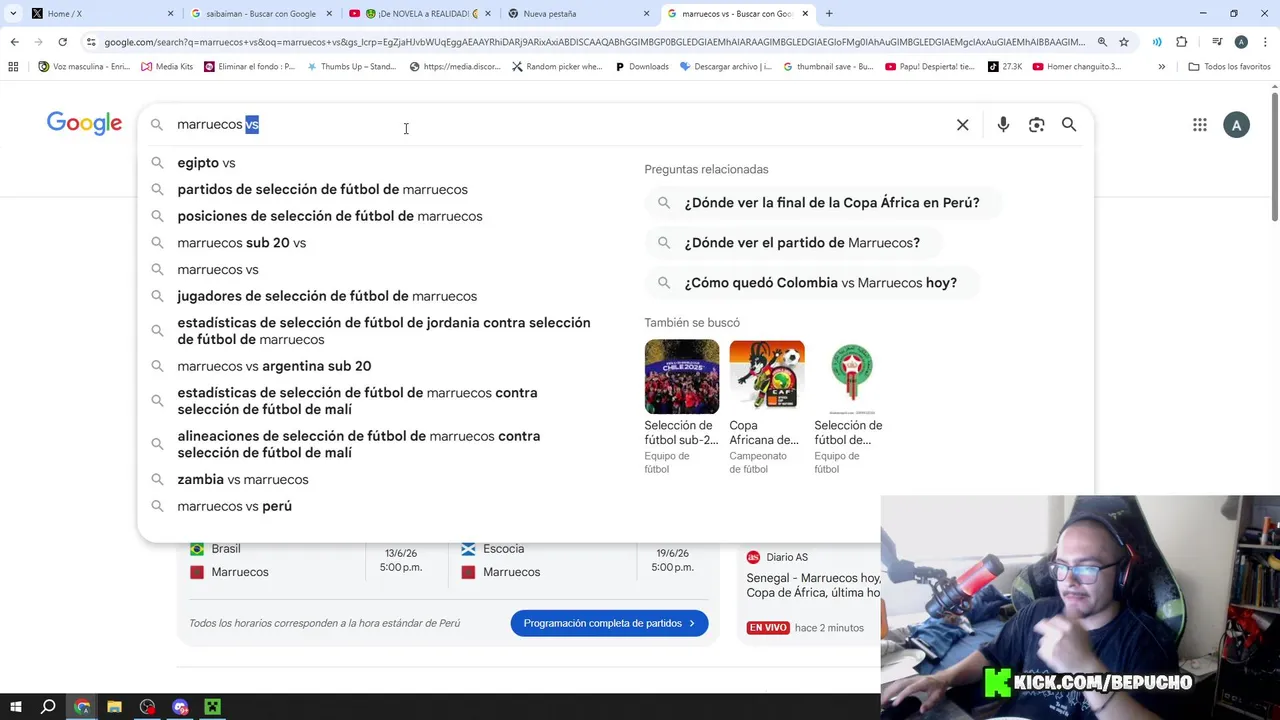Open the tab search dropdown arrow
Viewport: 1280px width, 720px height.
point(12,14)
